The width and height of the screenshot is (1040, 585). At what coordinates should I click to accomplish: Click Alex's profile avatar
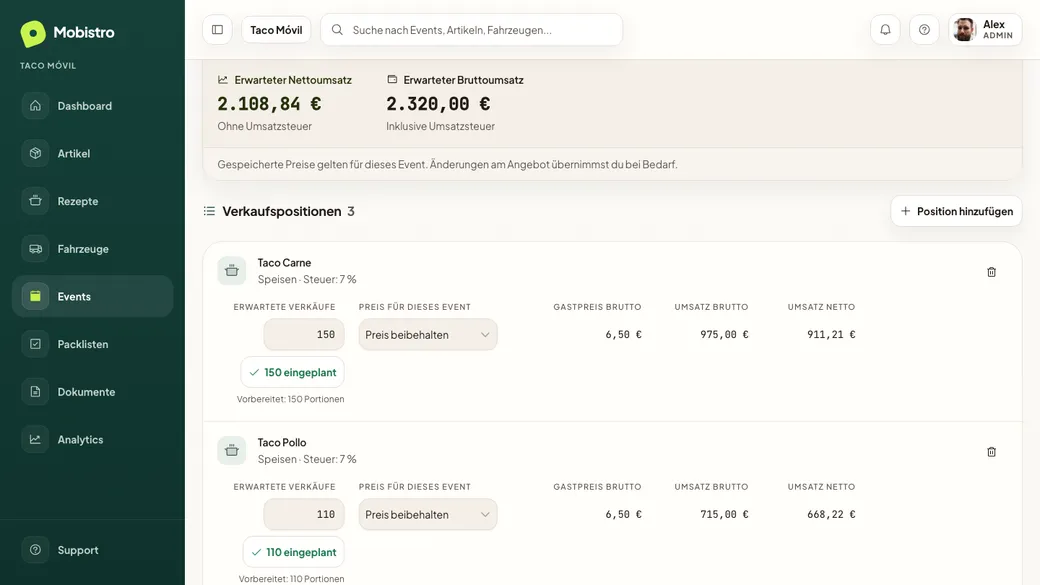964,30
